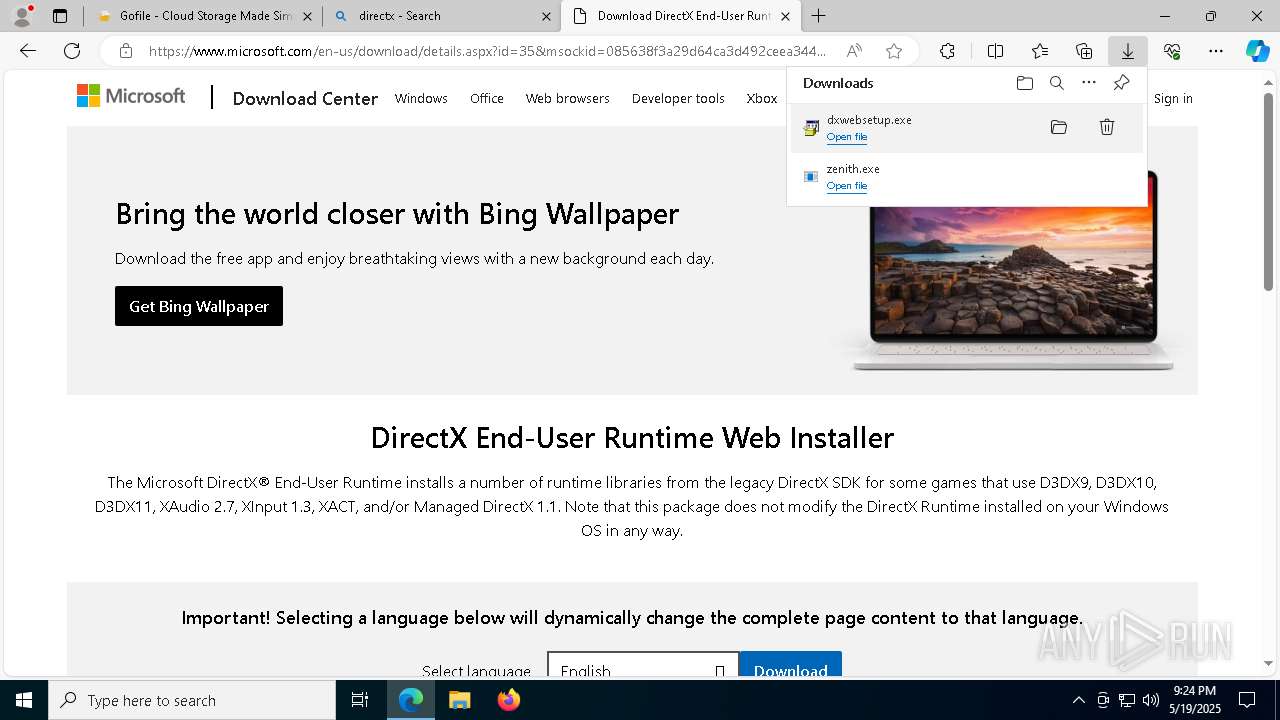Image resolution: width=1280 pixels, height=720 pixels.
Task: Open Task View on taskbar
Action: click(x=360, y=700)
